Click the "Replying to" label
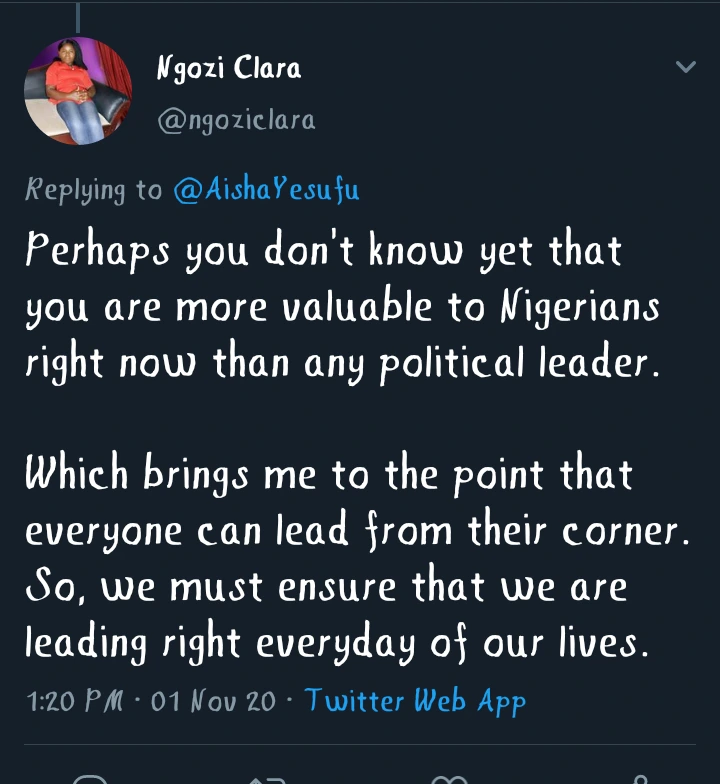This screenshot has width=720, height=784. [x=93, y=190]
